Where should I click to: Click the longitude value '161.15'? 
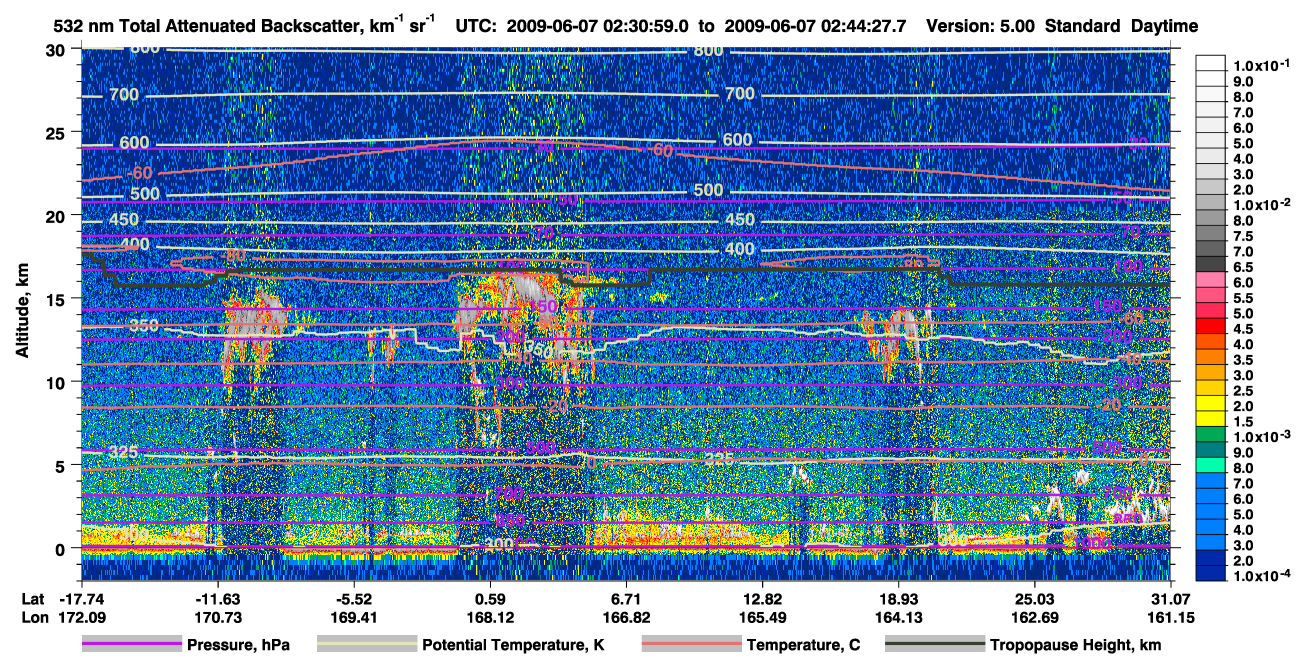click(1171, 617)
